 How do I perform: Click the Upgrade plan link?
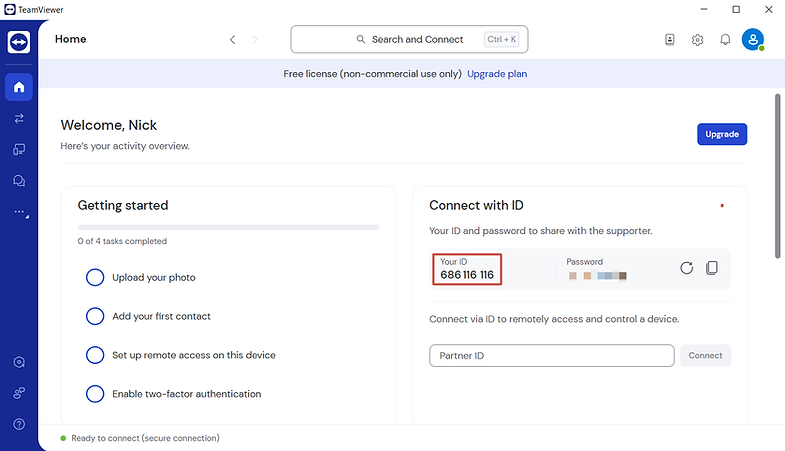[x=497, y=74]
